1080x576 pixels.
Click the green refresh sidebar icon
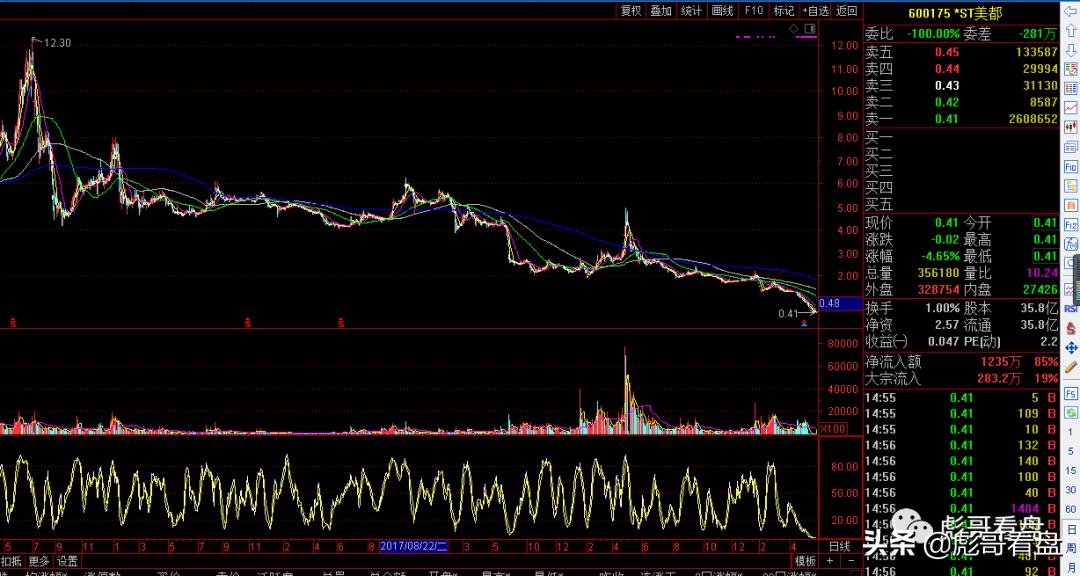(x=1071, y=413)
